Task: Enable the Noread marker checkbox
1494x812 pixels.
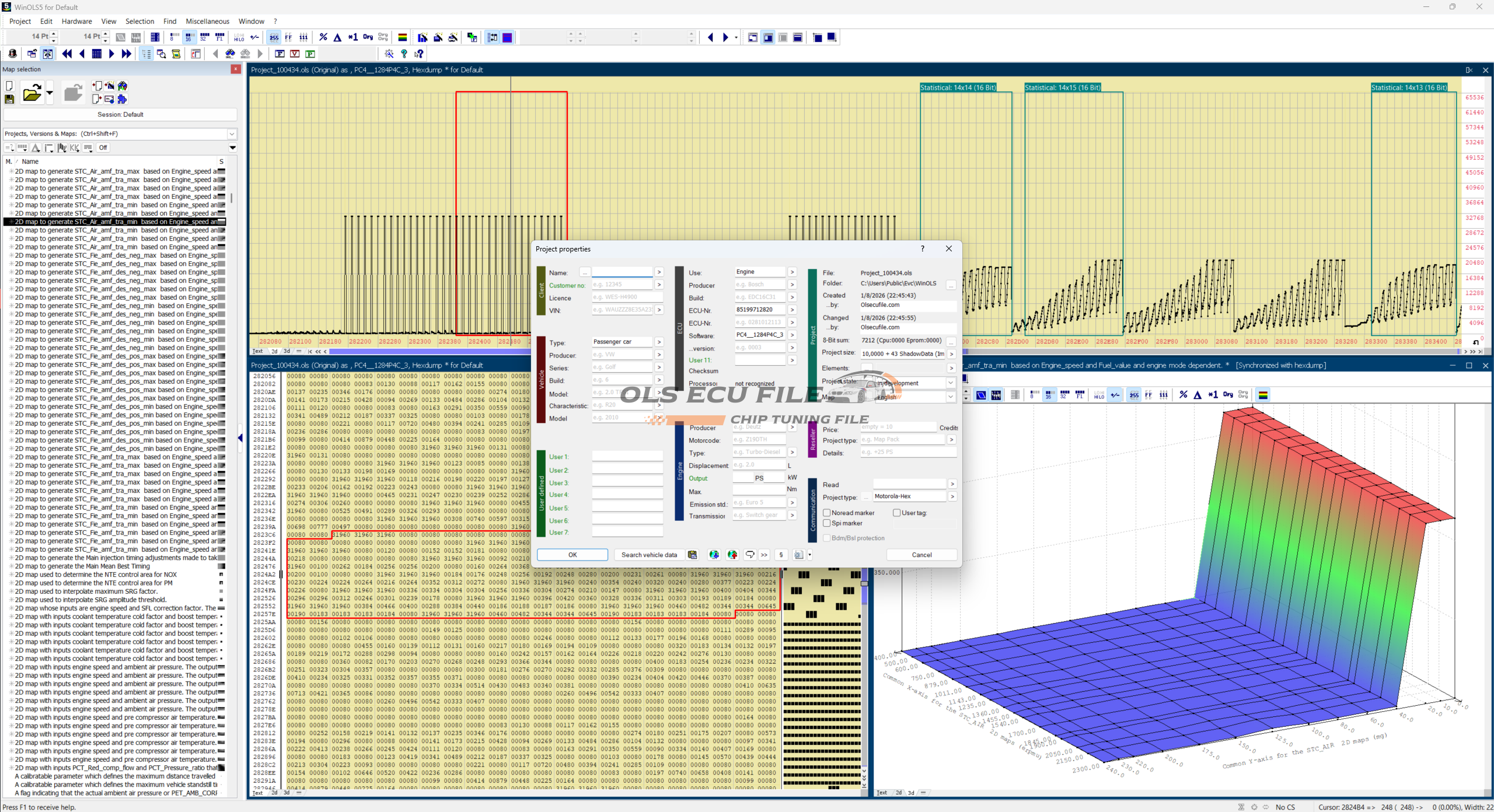Action: tap(826, 513)
